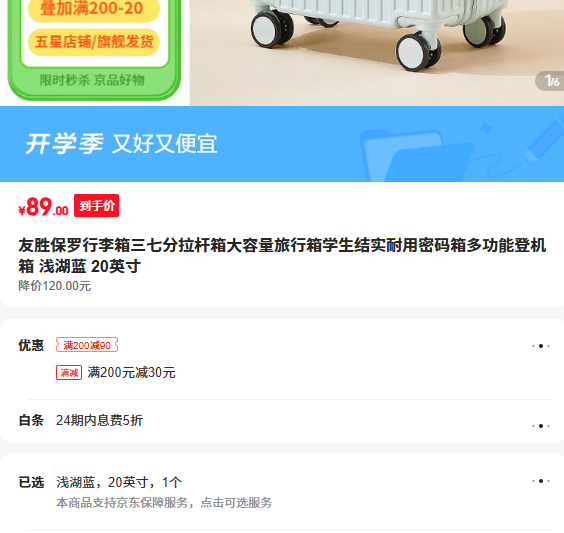Tap the 叠加满200-20 yellow label
Screen dimensions: 564x533
[94, 9]
